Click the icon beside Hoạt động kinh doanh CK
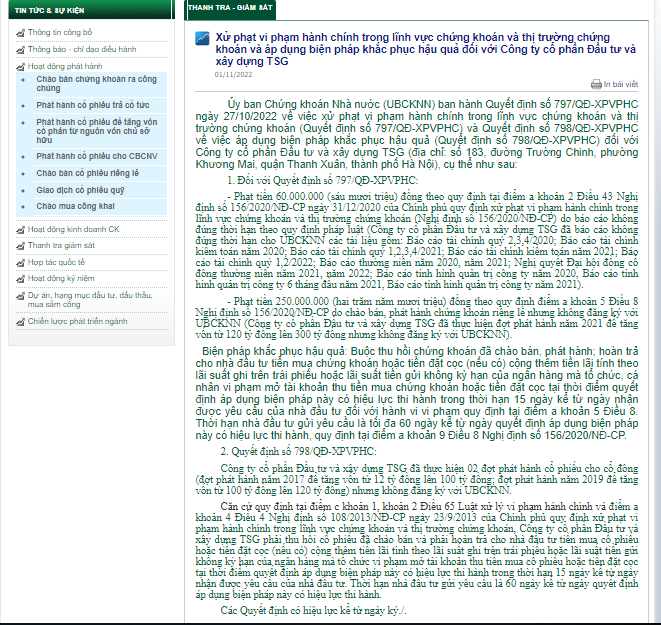 point(20,229)
